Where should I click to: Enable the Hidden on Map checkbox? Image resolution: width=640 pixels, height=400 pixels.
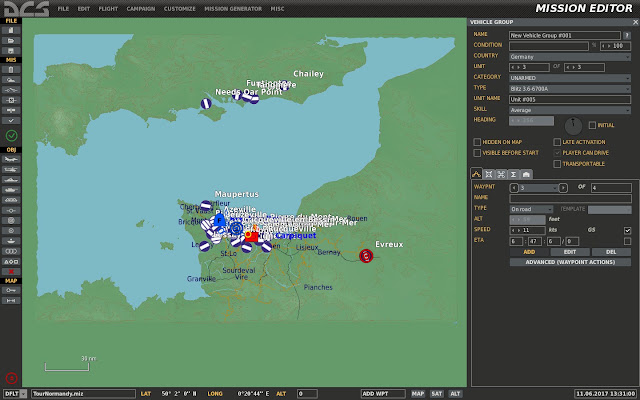477,142
